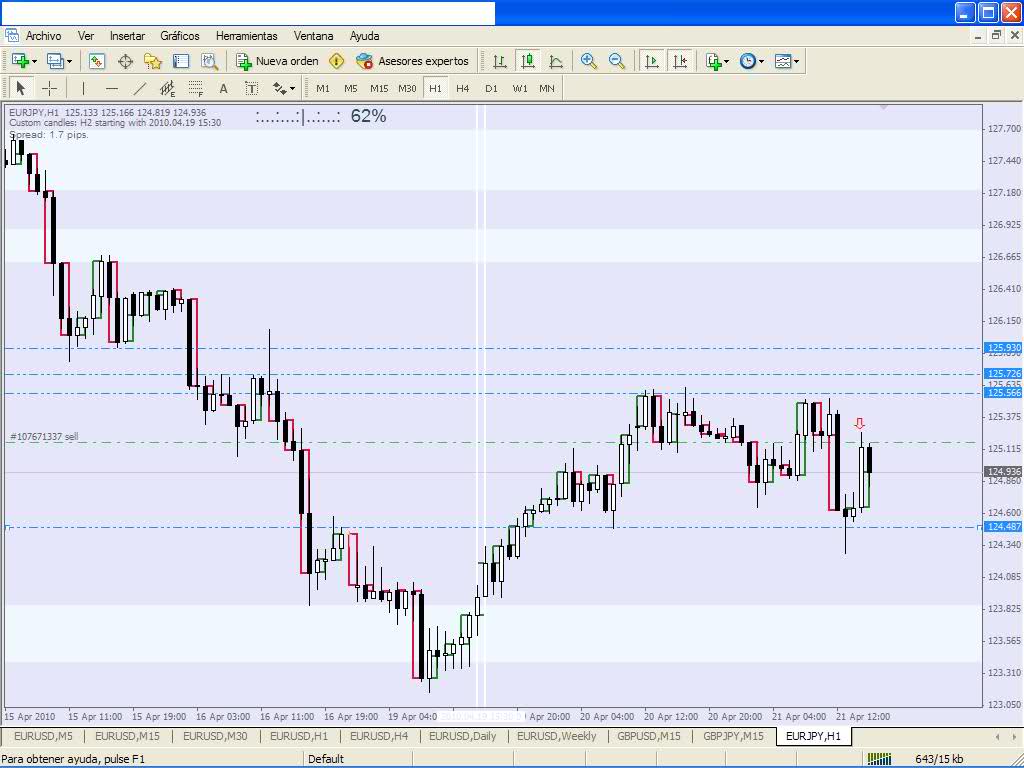This screenshot has height=768, width=1024.
Task: Open the Ayuda menu
Action: click(364, 36)
